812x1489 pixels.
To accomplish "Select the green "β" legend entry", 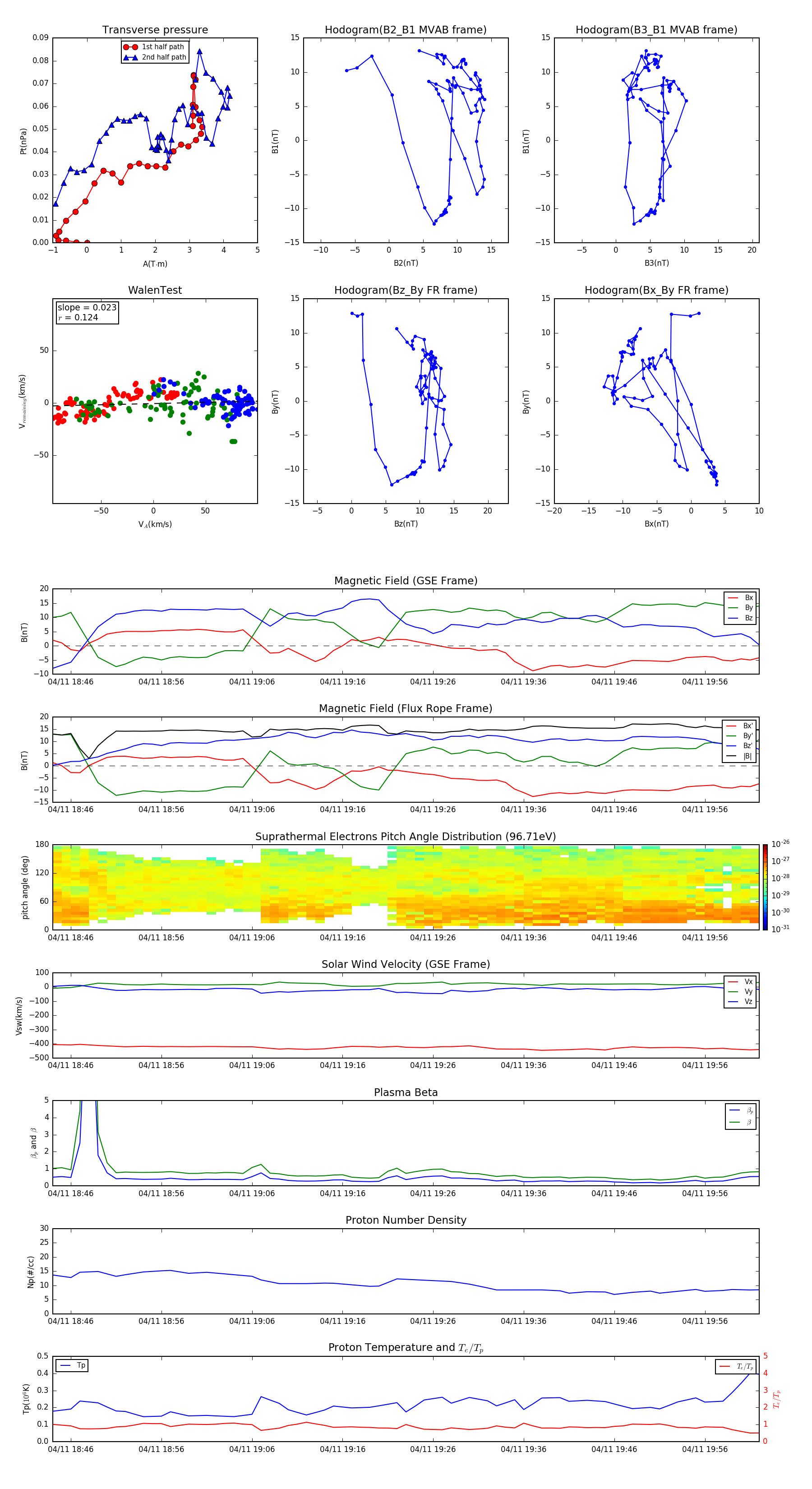I will click(x=741, y=1122).
